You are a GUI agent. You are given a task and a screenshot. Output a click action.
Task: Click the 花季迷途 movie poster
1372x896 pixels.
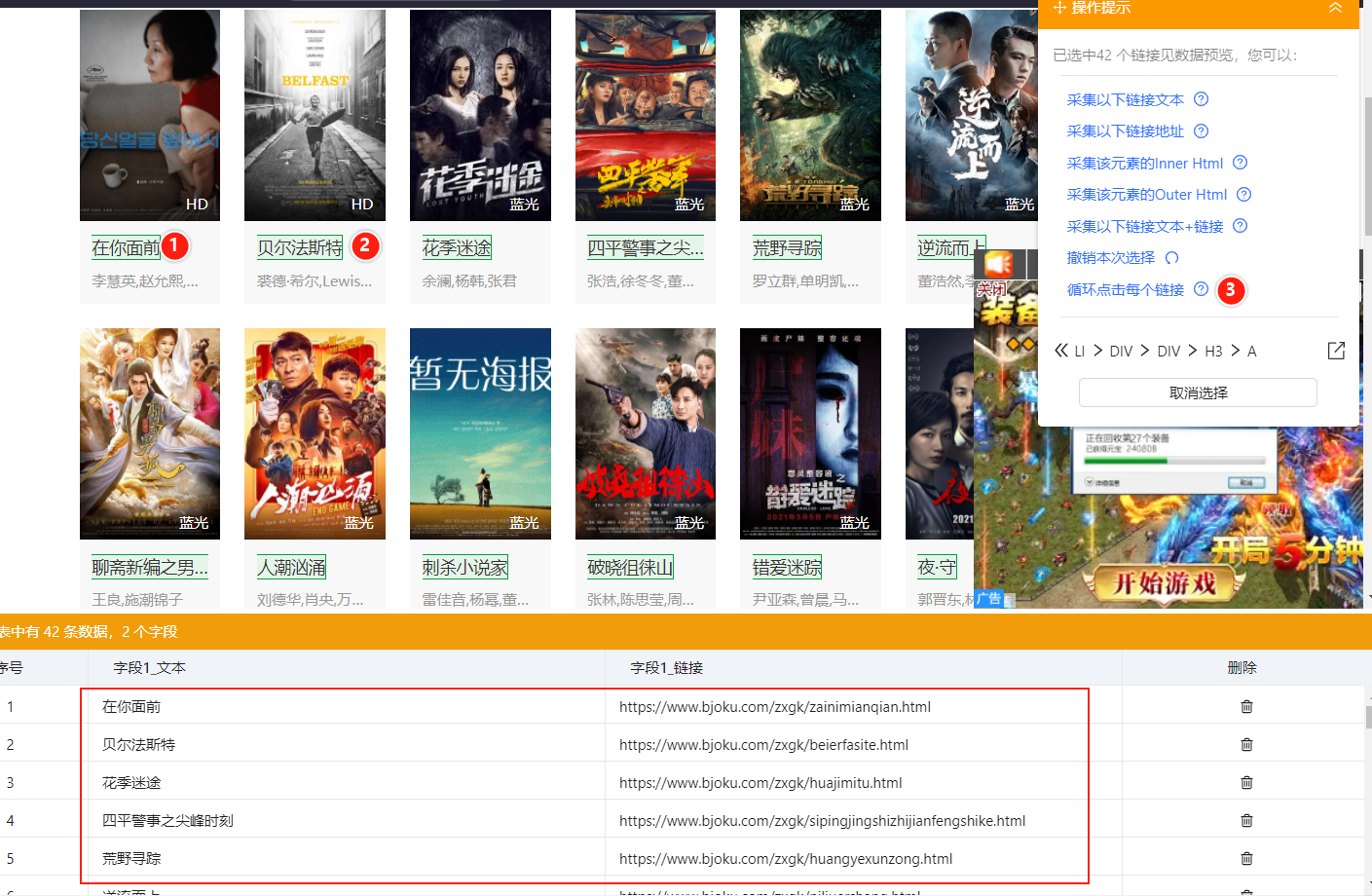point(480,115)
